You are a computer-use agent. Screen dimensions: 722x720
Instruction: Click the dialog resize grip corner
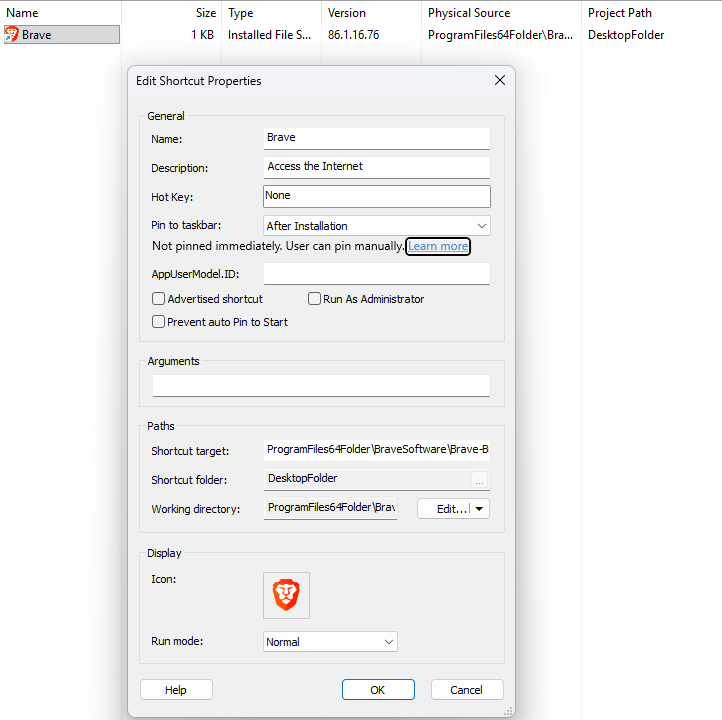pyautogui.click(x=508, y=712)
